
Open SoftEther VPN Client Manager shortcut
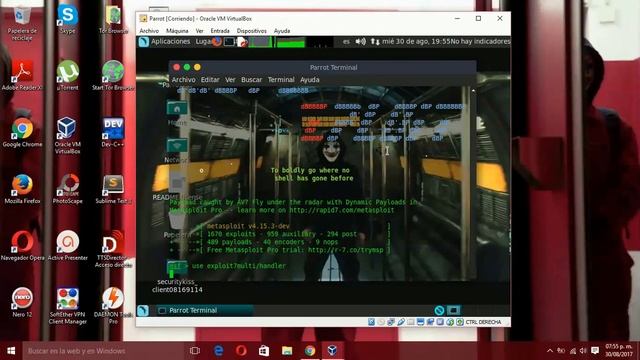coord(67,306)
